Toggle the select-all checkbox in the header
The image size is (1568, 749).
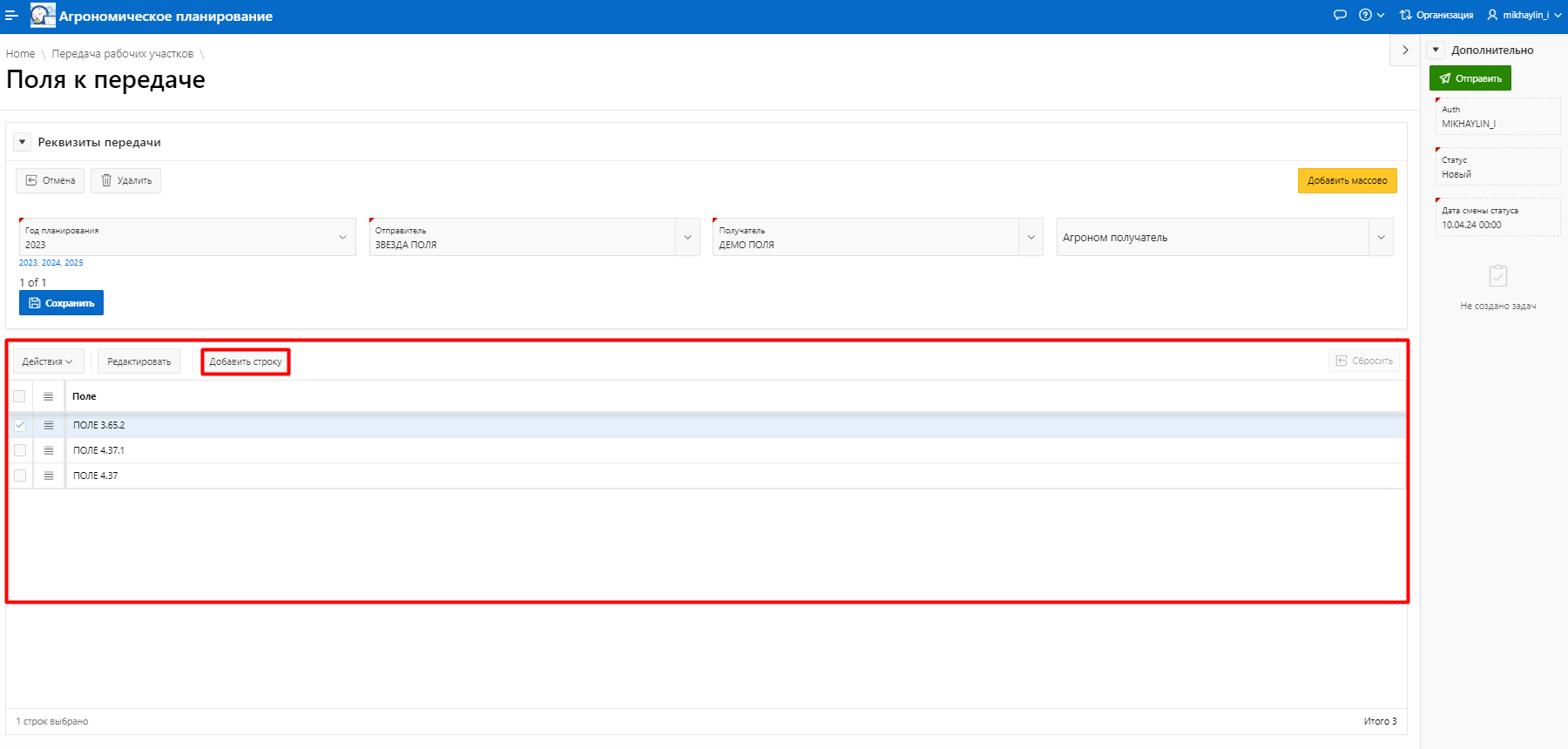point(19,396)
